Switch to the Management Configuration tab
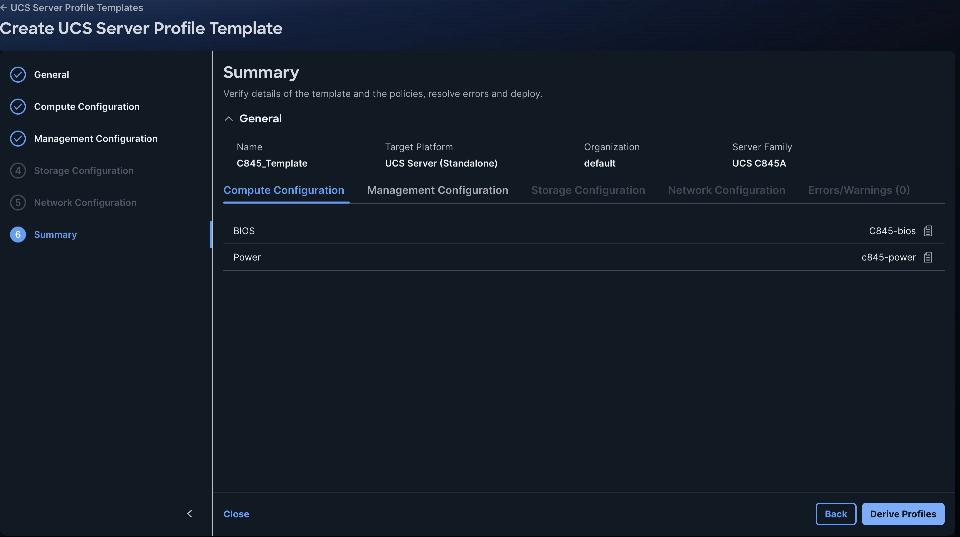Viewport: 960px width, 537px height. click(x=438, y=190)
